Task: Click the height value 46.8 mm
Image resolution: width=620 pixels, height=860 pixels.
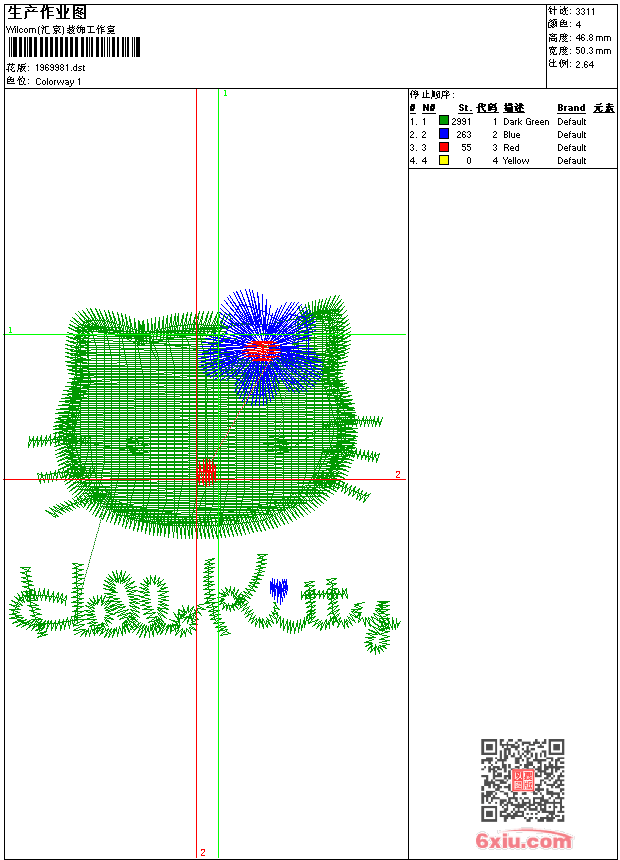Action: (593, 37)
